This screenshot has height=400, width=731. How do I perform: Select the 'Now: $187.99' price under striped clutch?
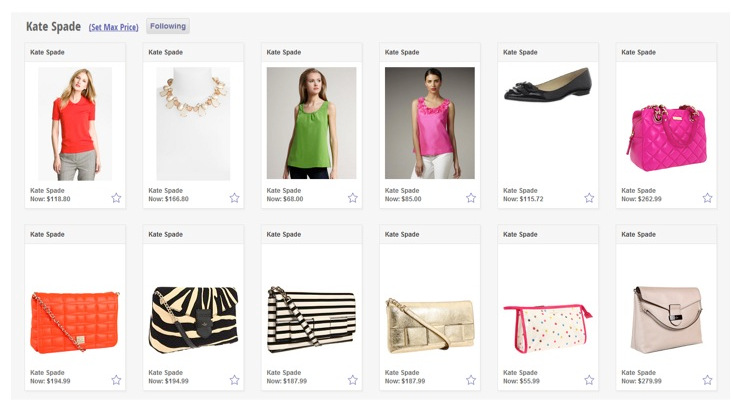pyautogui.click(x=287, y=381)
